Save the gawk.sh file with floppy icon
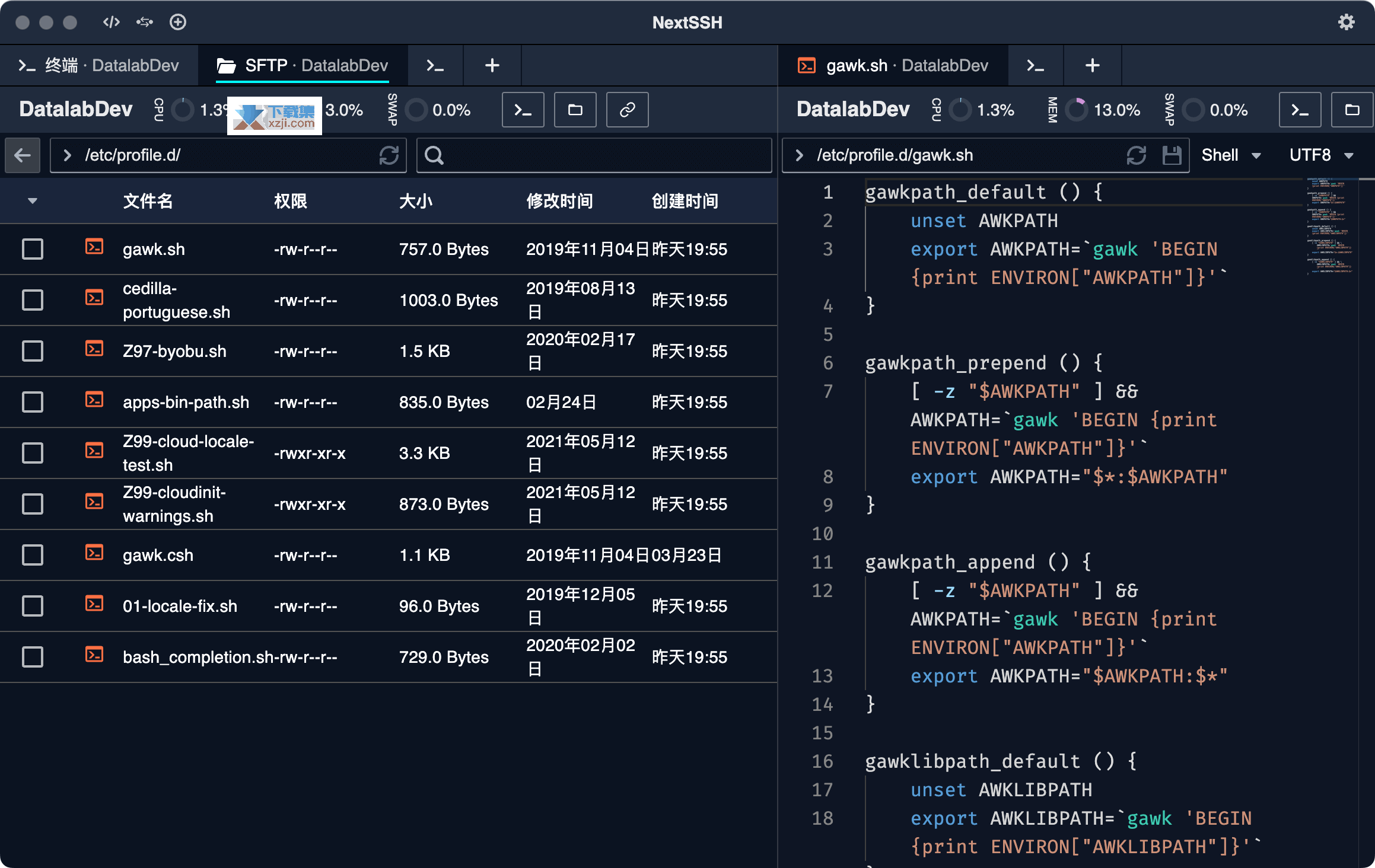1375x868 pixels. coord(1172,155)
